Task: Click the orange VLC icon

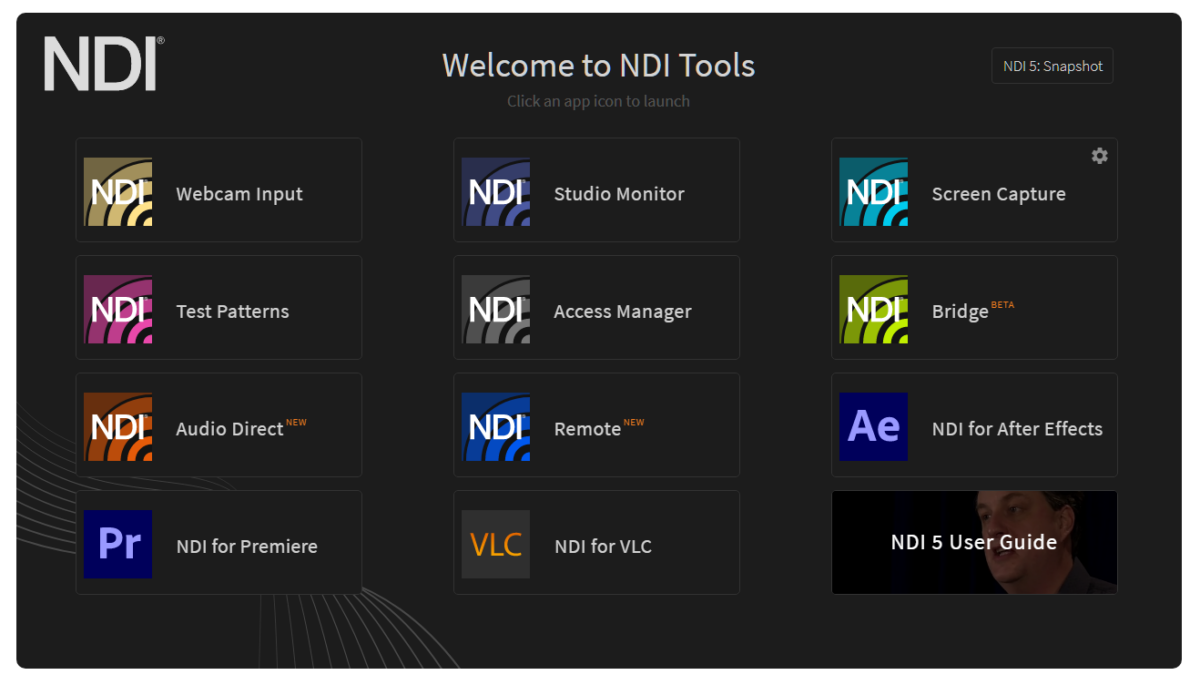Action: tap(496, 544)
